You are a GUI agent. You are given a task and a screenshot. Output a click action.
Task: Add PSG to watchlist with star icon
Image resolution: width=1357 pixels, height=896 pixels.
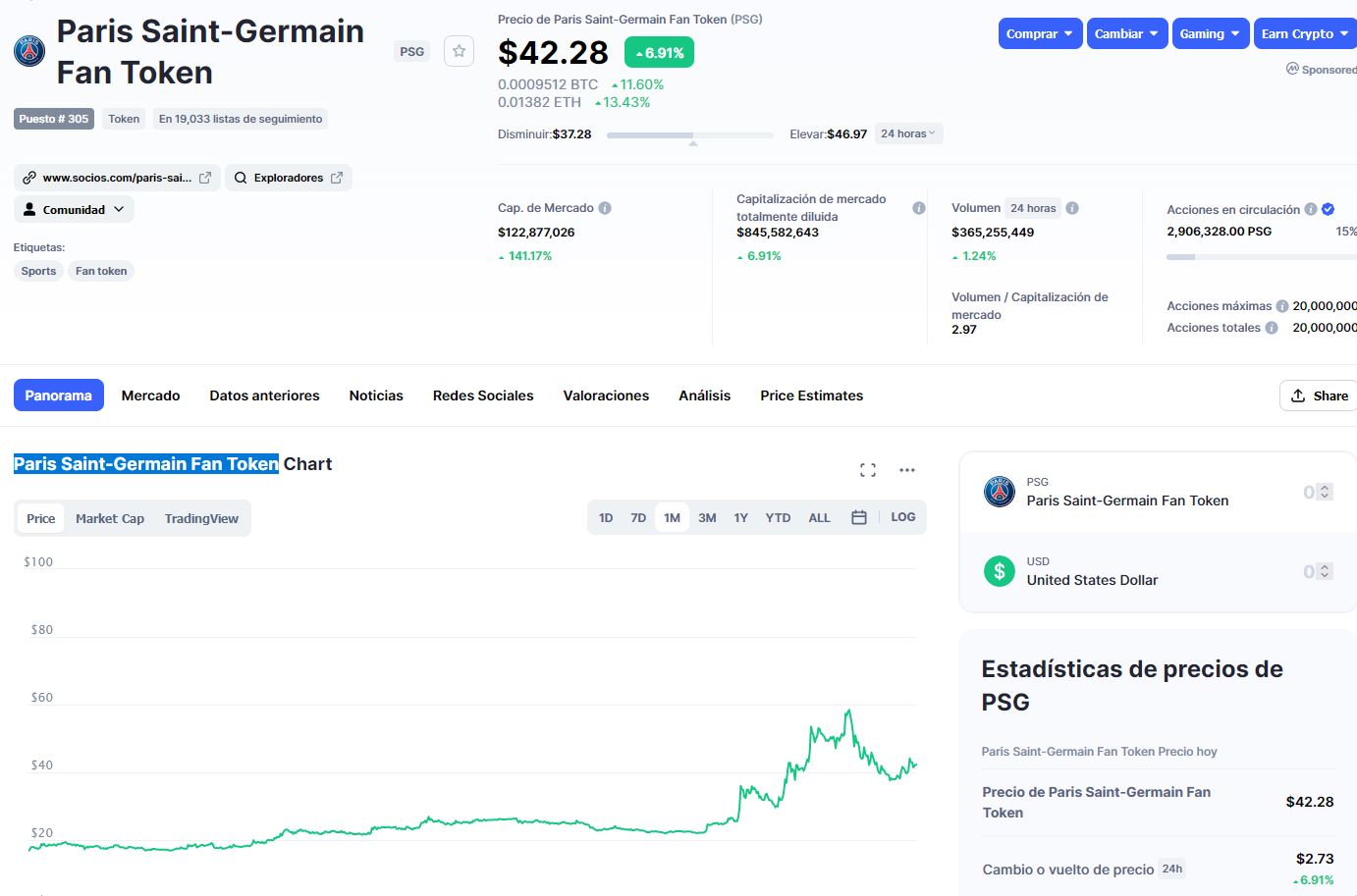[459, 51]
